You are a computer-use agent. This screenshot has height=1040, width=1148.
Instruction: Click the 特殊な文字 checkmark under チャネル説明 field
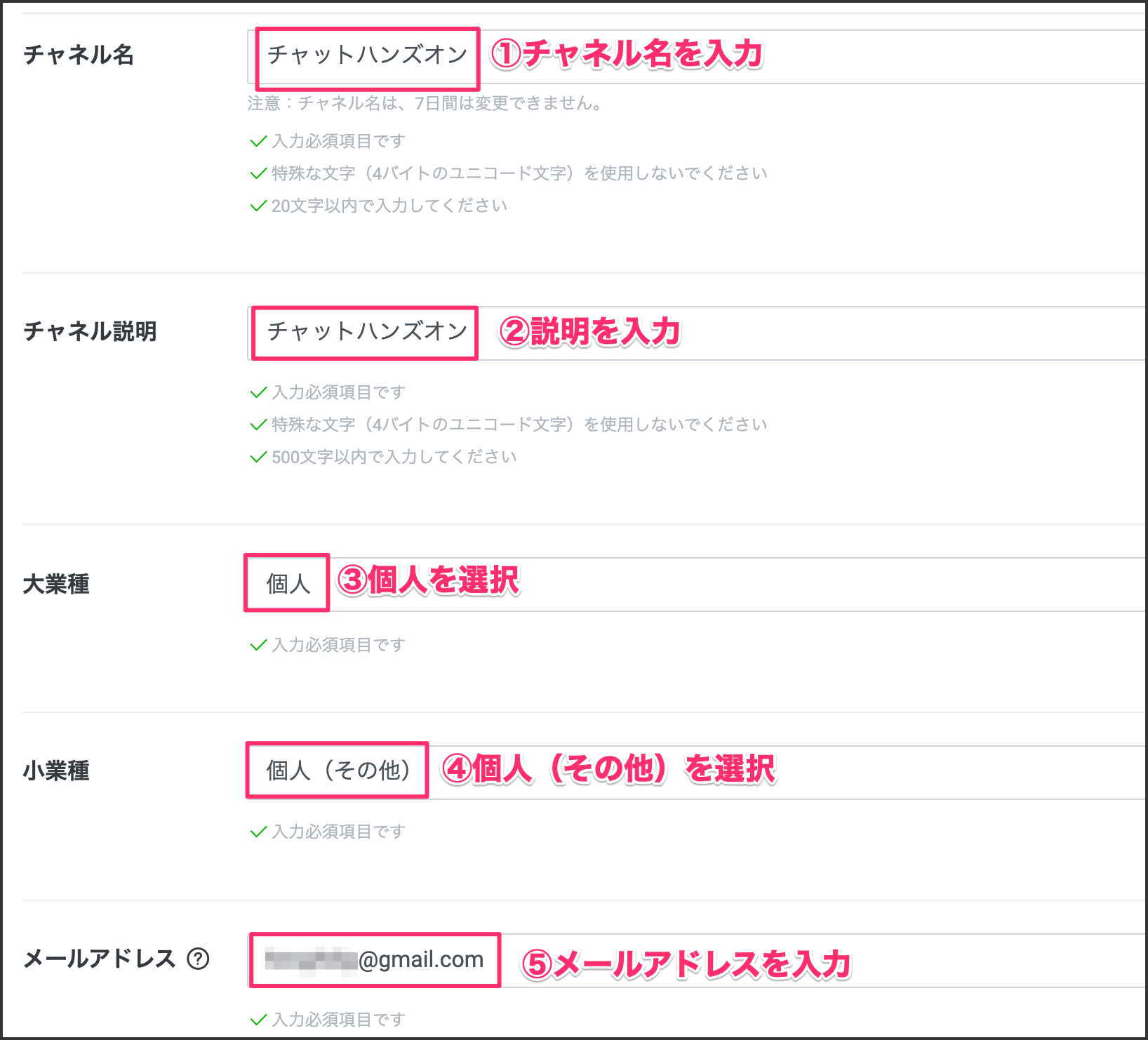pos(258,425)
